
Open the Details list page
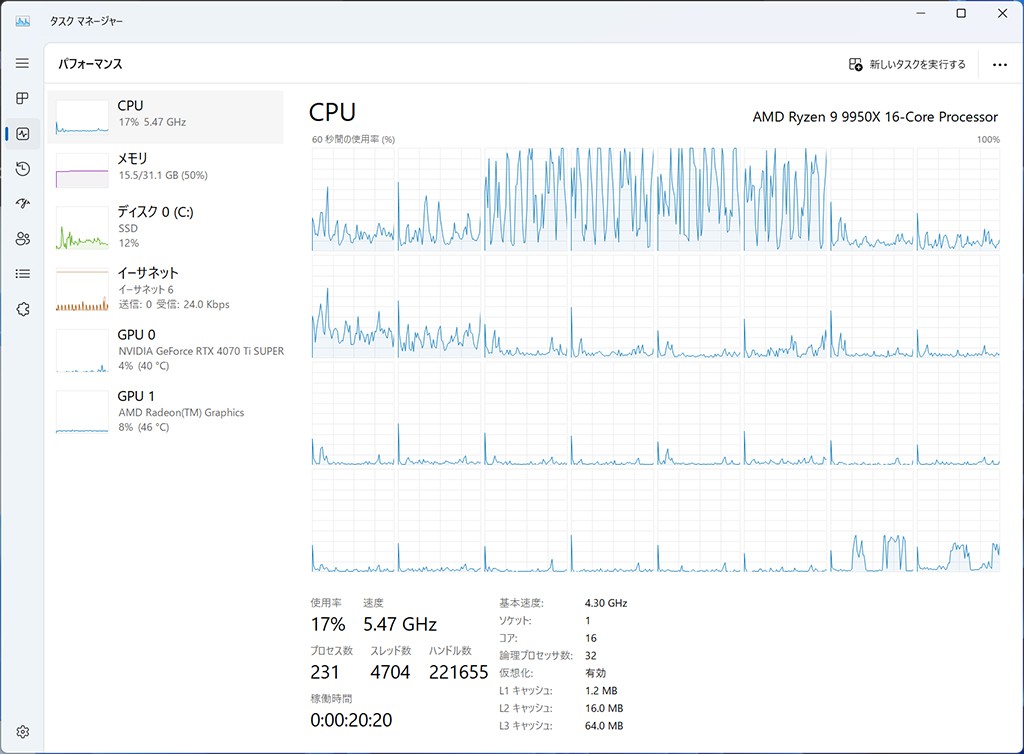[22, 273]
